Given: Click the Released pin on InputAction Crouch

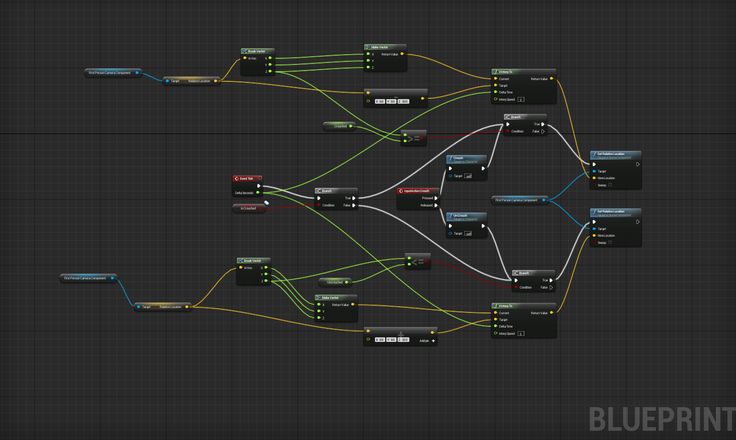Looking at the screenshot, I should (x=436, y=205).
